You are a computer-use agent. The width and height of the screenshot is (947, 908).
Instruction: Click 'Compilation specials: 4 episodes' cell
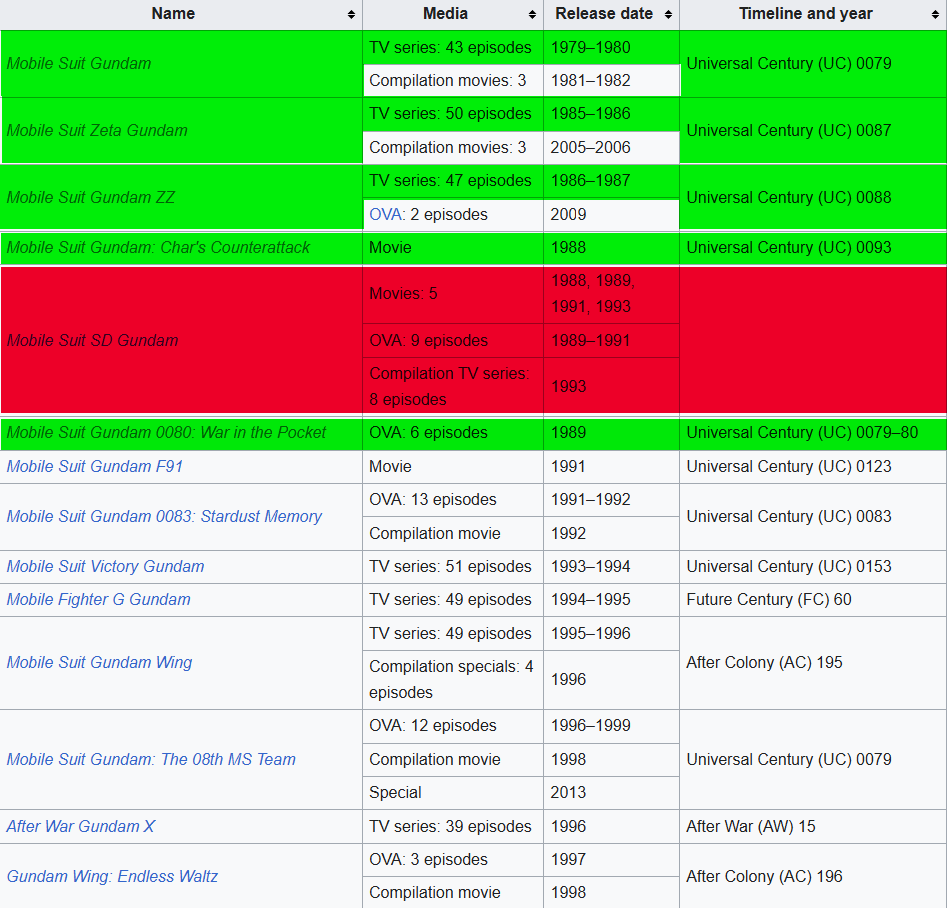click(x=453, y=680)
